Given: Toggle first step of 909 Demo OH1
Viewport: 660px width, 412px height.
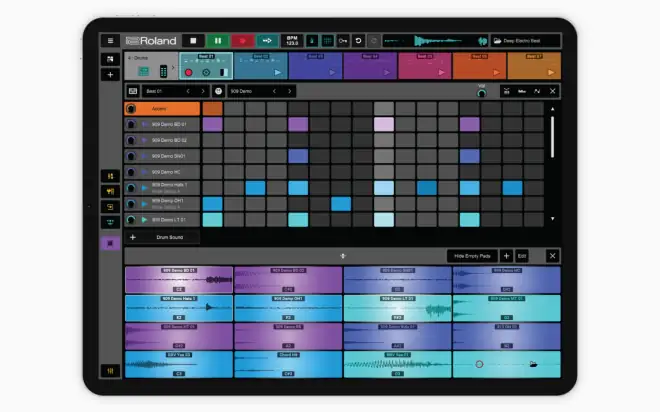Looking at the screenshot, I should pos(213,204).
